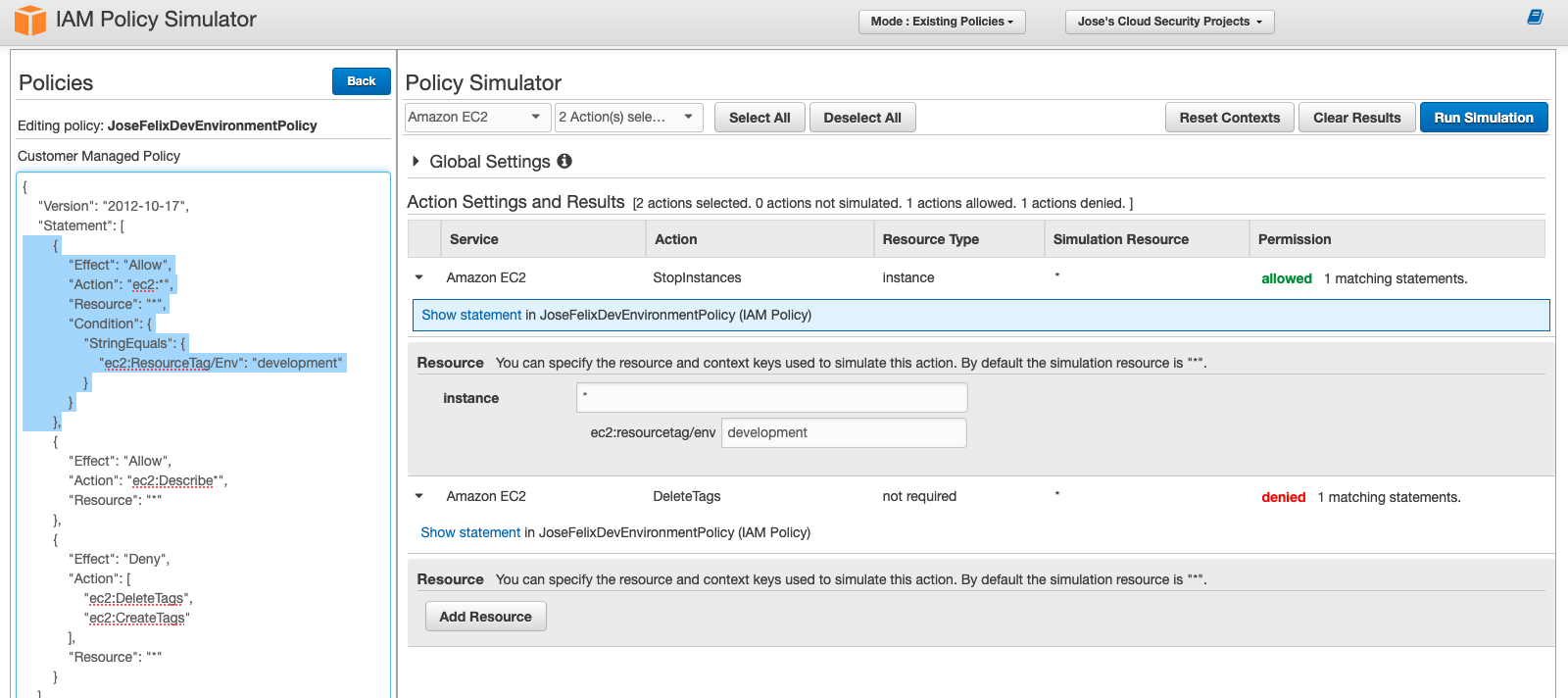Run the simulation
Viewport: 1568px width, 698px height.
coord(1484,118)
